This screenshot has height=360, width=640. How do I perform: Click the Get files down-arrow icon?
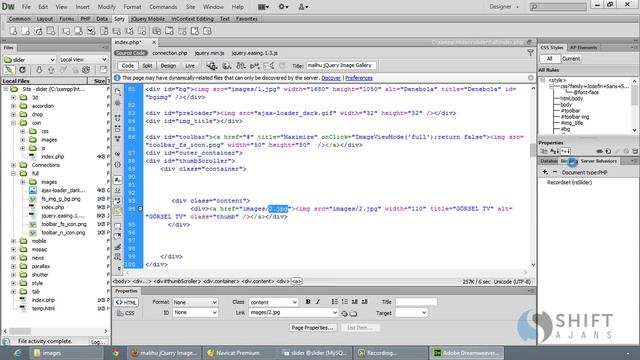pyautogui.click(x=39, y=70)
